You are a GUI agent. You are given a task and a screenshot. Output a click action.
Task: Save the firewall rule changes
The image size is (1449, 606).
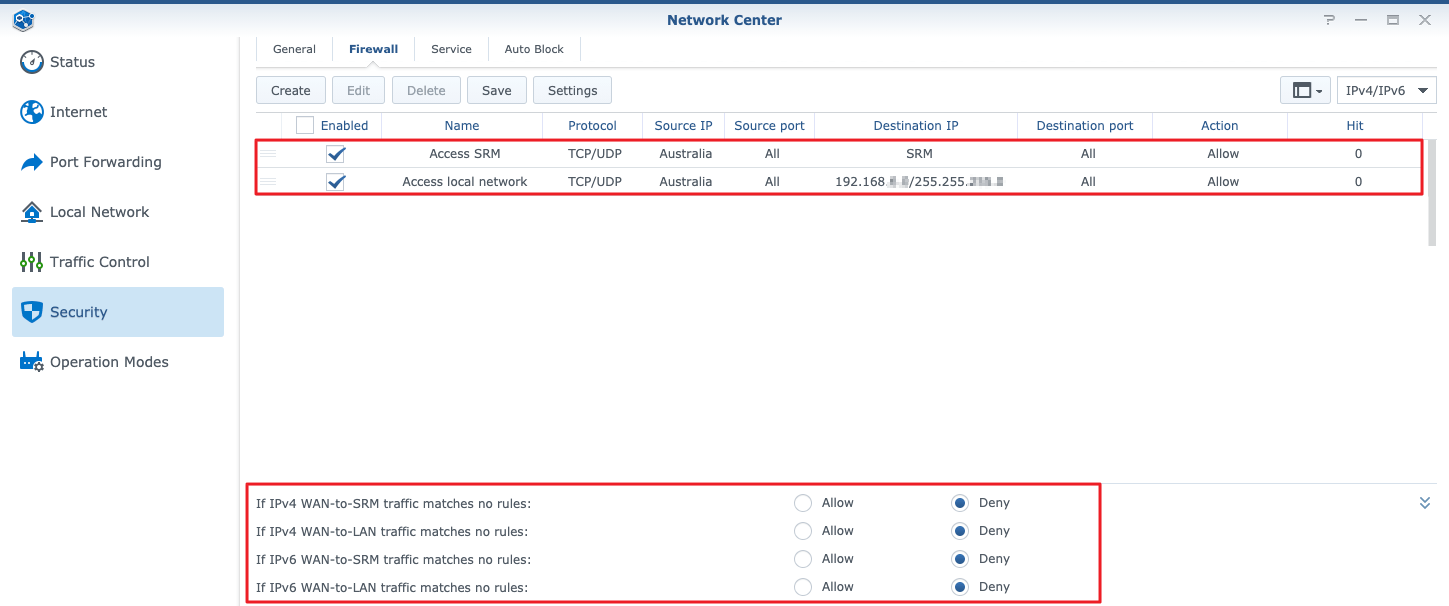497,90
